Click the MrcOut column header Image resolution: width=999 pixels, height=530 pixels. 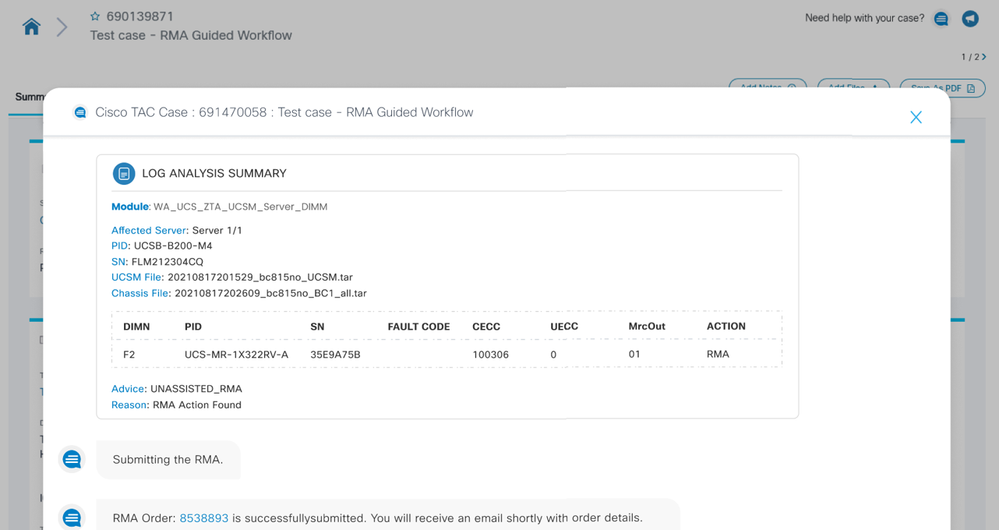point(647,326)
